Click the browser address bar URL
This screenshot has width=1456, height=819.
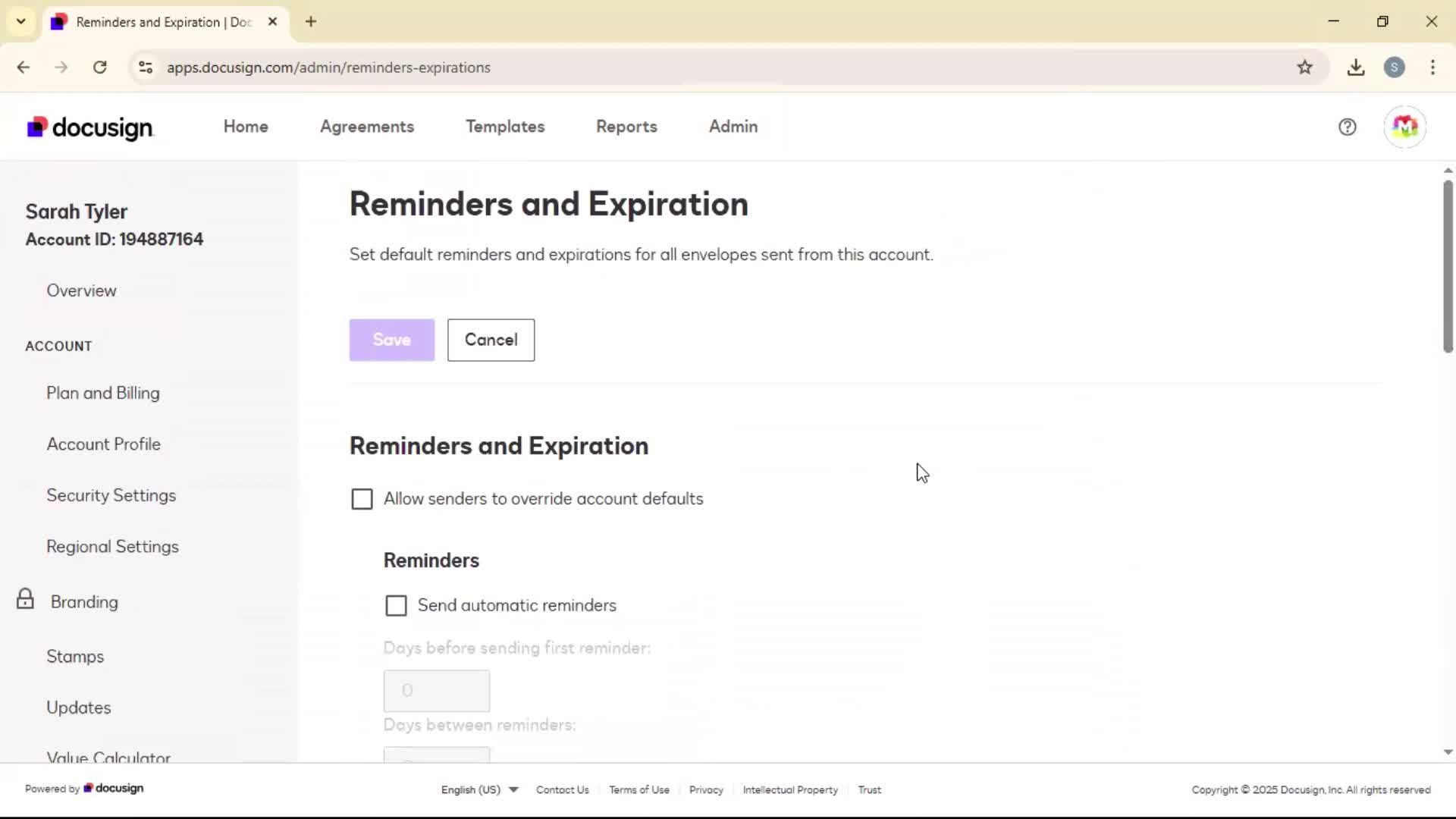coord(328,67)
